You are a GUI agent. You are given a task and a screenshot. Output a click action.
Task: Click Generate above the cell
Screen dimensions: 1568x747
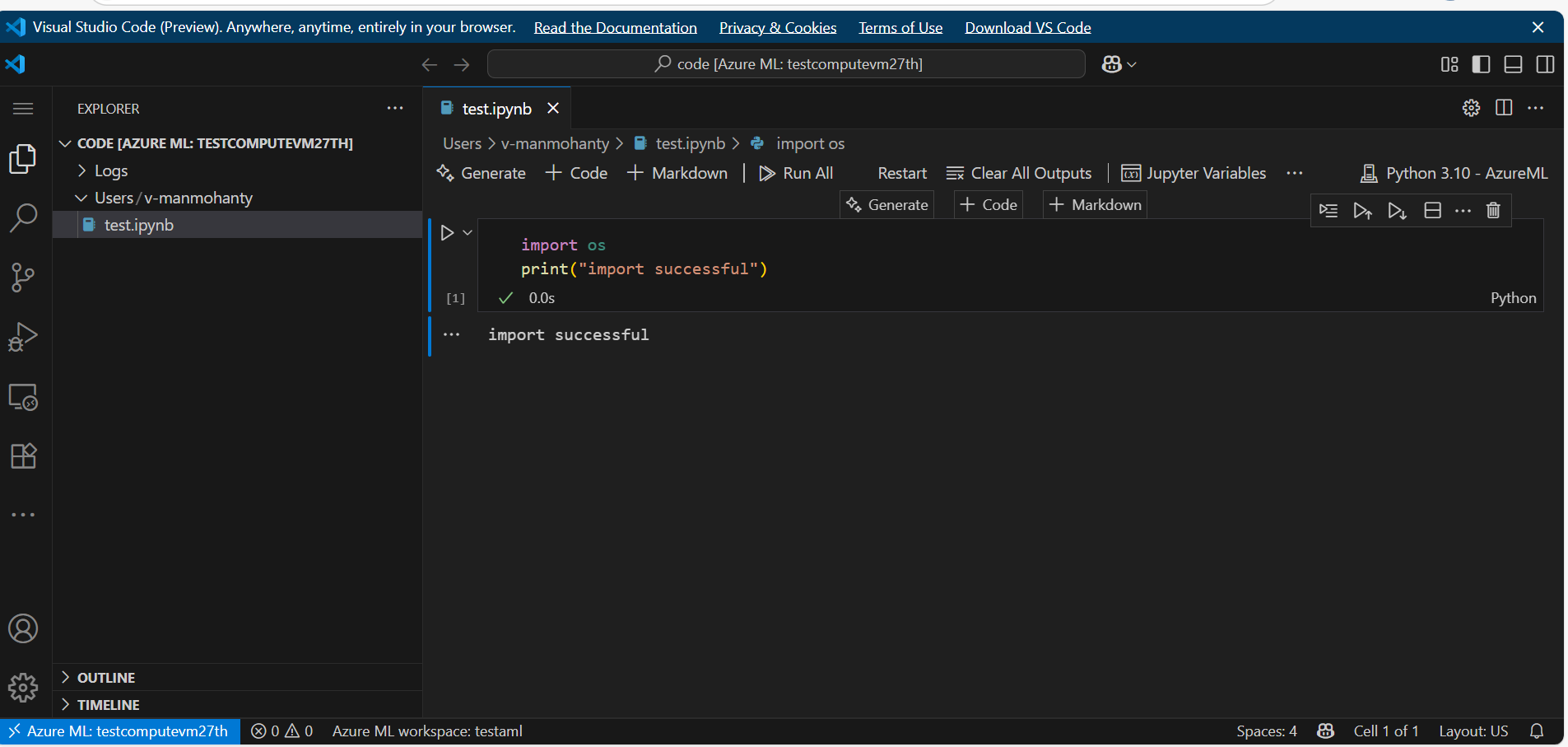[887, 204]
